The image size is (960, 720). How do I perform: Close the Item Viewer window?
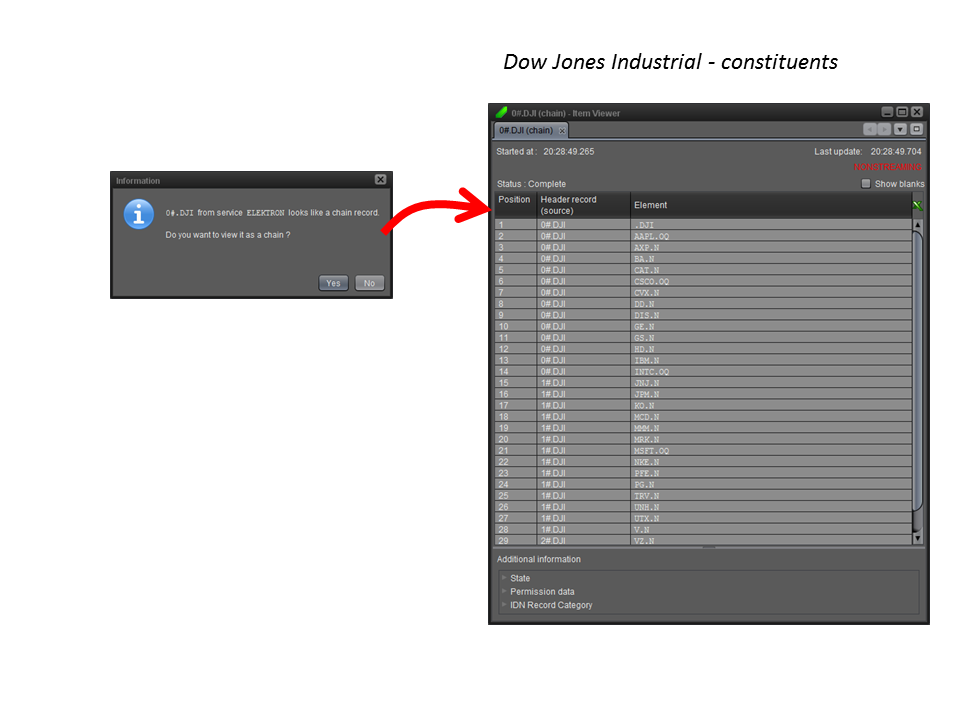(x=917, y=112)
